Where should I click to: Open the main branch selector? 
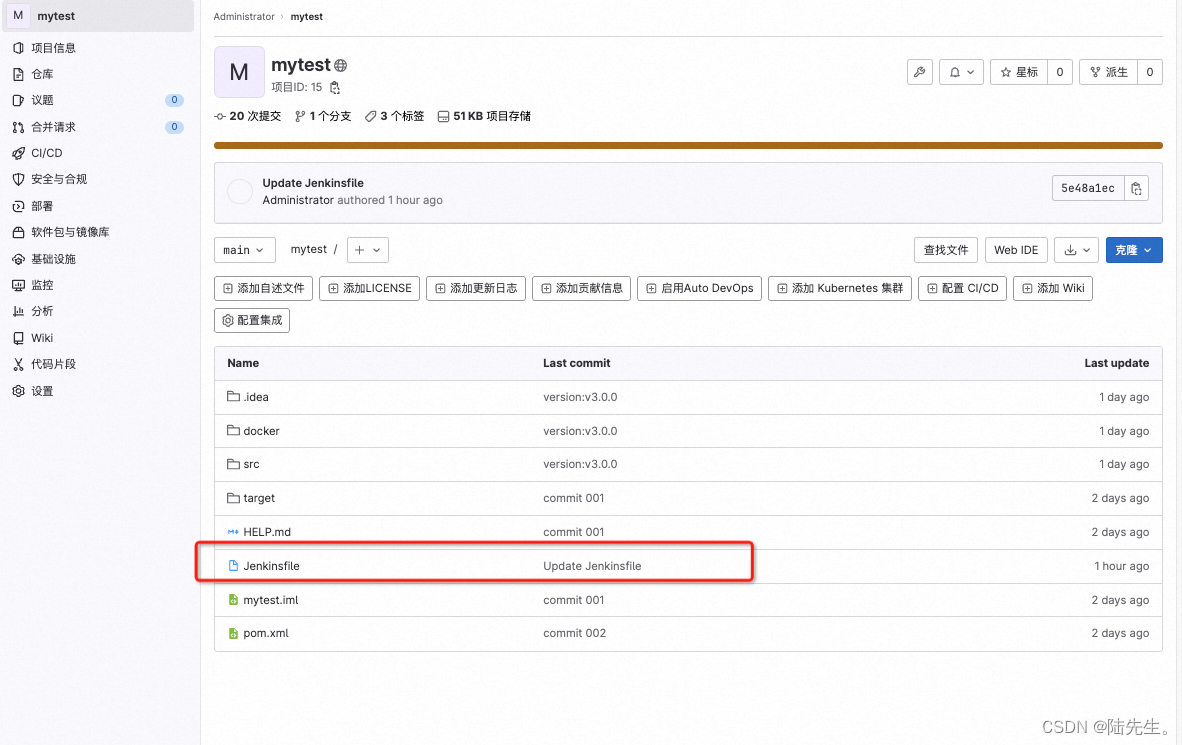coord(244,250)
